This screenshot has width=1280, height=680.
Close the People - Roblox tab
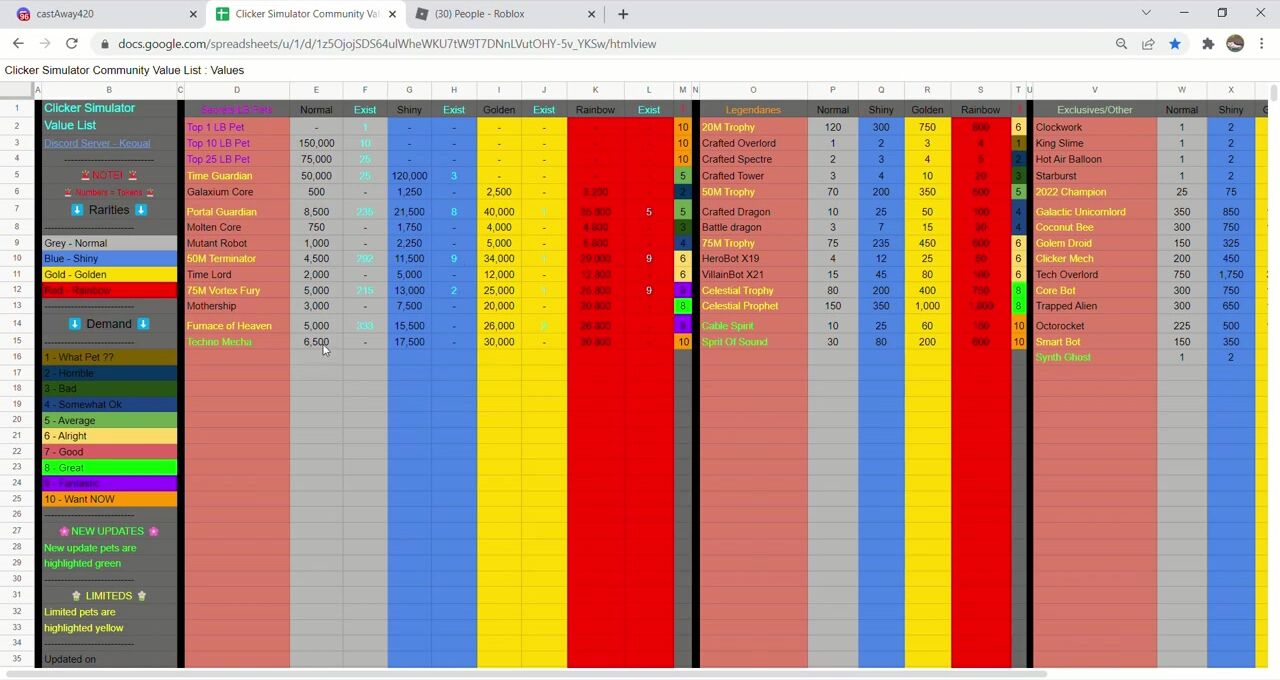coord(591,14)
